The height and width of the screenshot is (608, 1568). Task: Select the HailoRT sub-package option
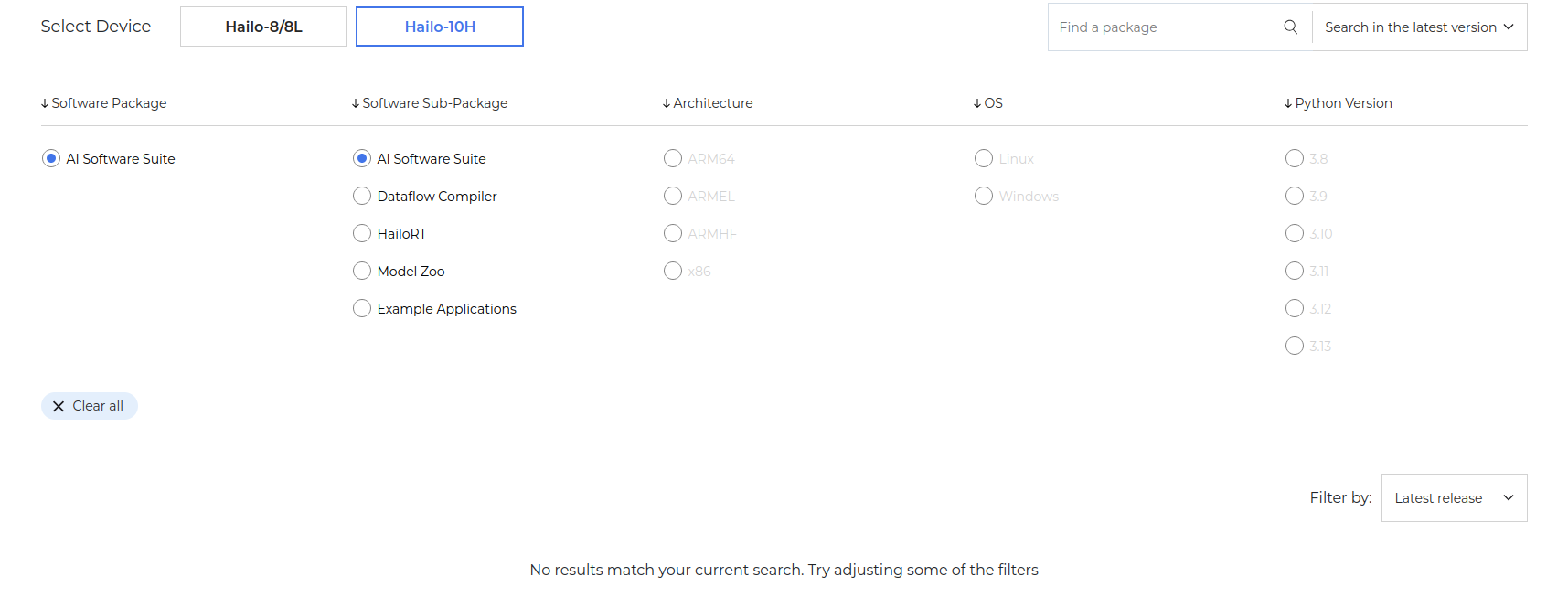pyautogui.click(x=362, y=234)
